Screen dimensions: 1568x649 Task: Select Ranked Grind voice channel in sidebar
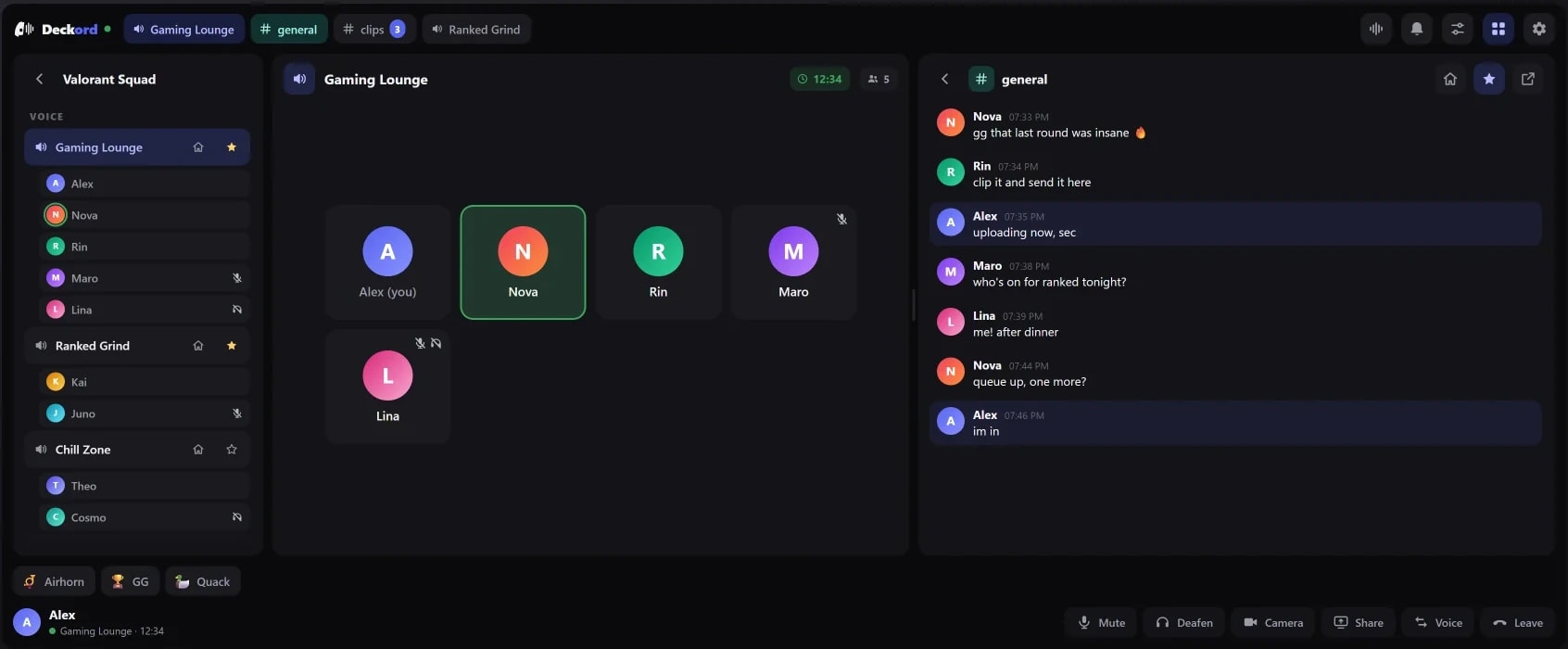[137, 346]
